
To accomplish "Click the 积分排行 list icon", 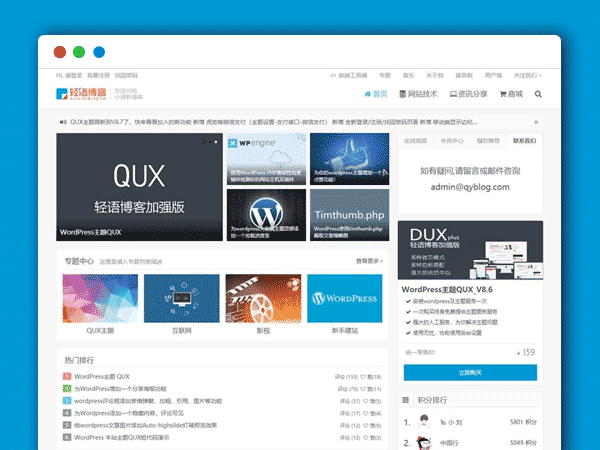I will point(406,400).
